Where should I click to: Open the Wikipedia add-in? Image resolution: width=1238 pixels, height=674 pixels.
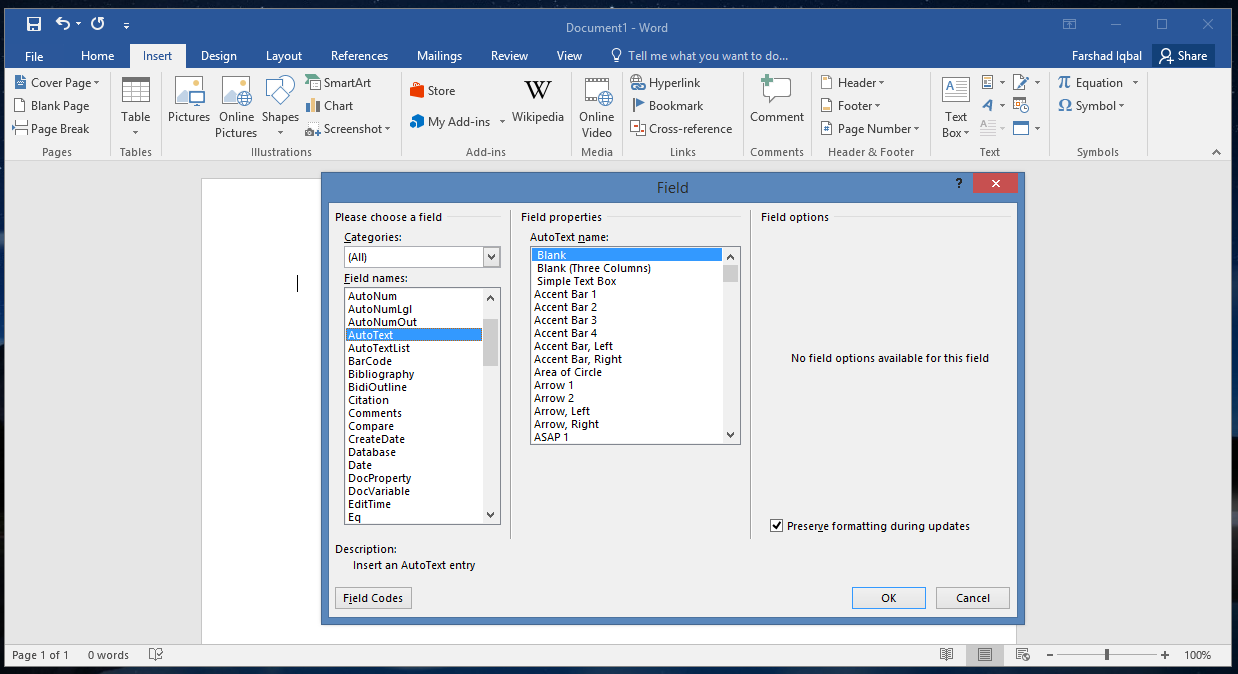538,103
